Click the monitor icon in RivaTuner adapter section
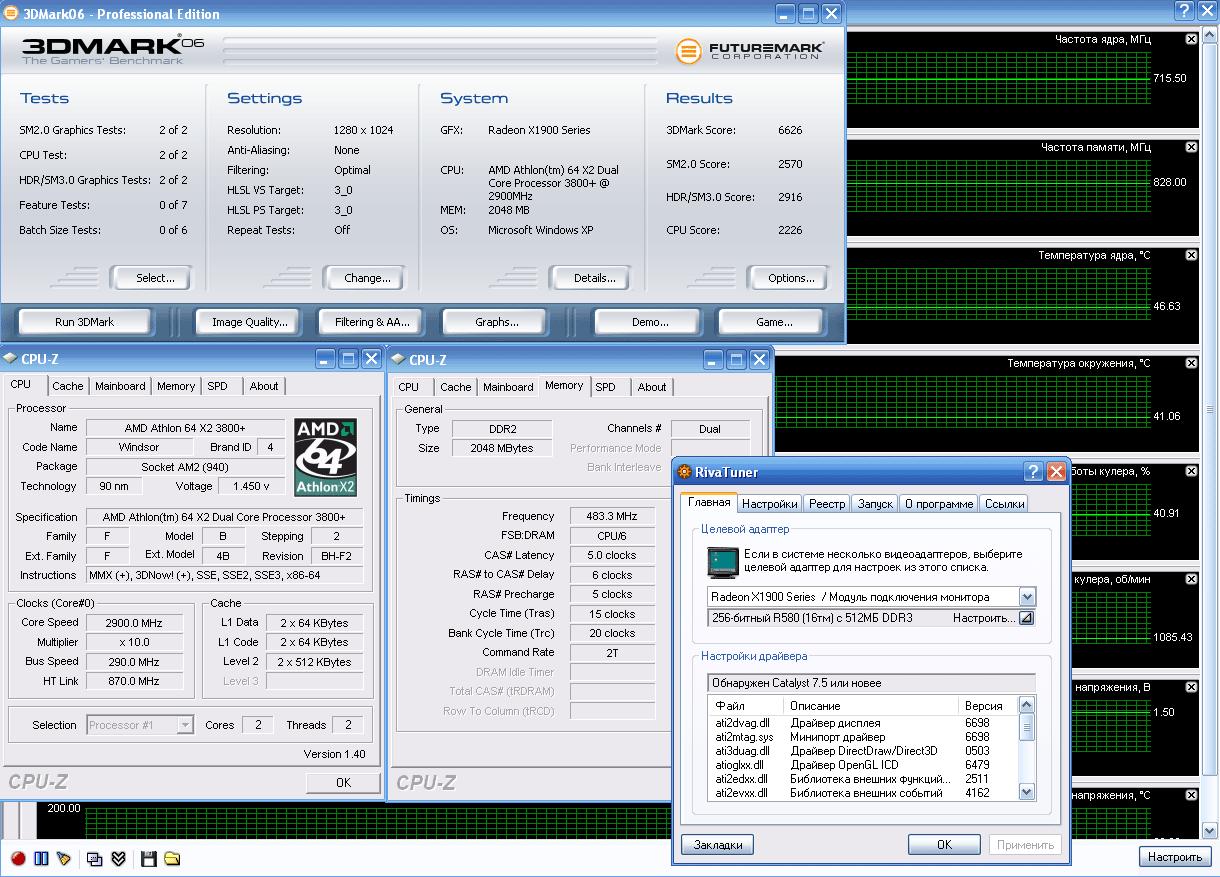Viewport: 1220px width, 877px height. pyautogui.click(x=722, y=561)
